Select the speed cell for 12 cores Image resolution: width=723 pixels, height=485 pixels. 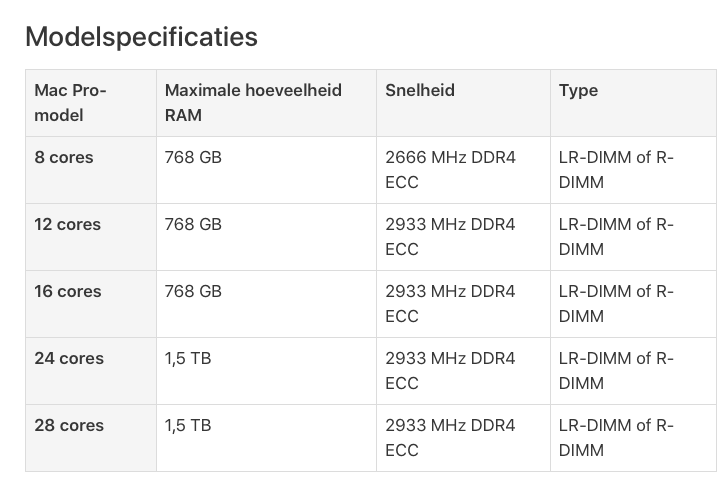[450, 237]
